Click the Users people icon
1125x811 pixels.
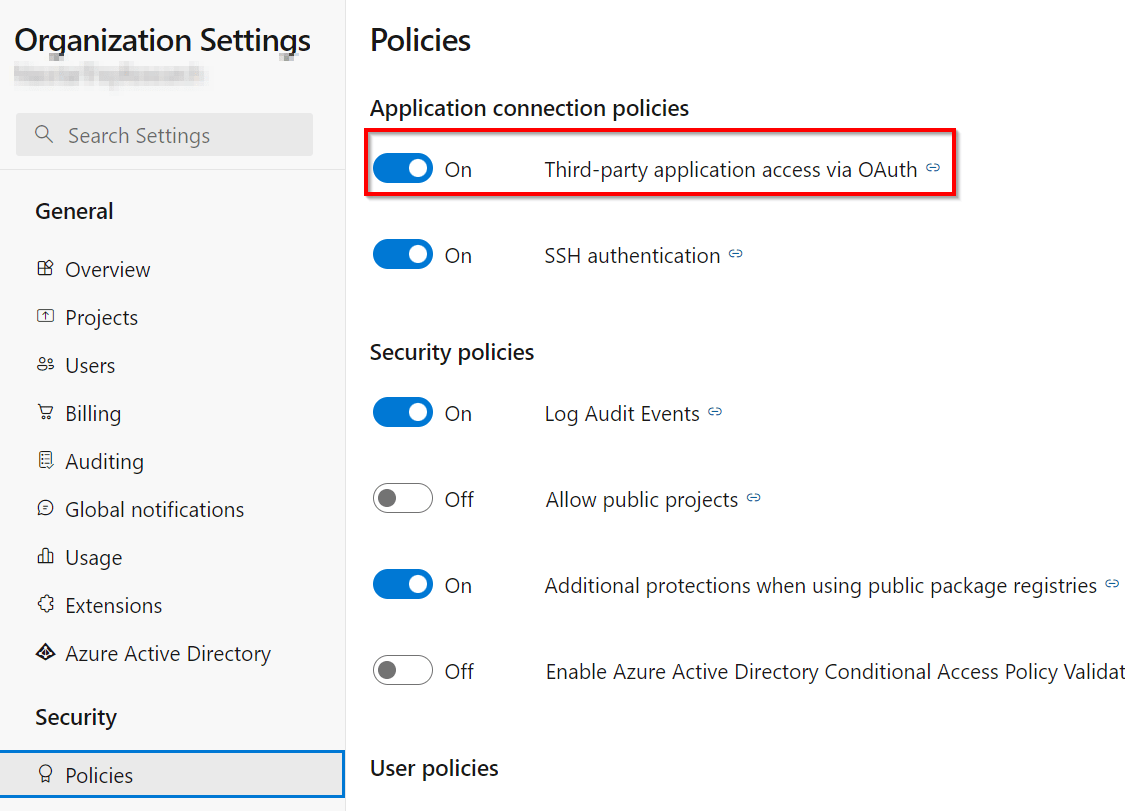click(45, 364)
